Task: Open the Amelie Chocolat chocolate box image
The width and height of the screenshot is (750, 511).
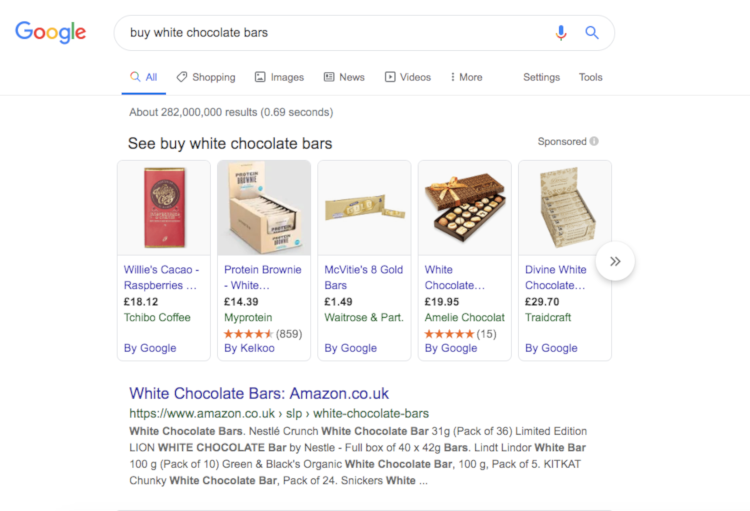Action: point(465,208)
